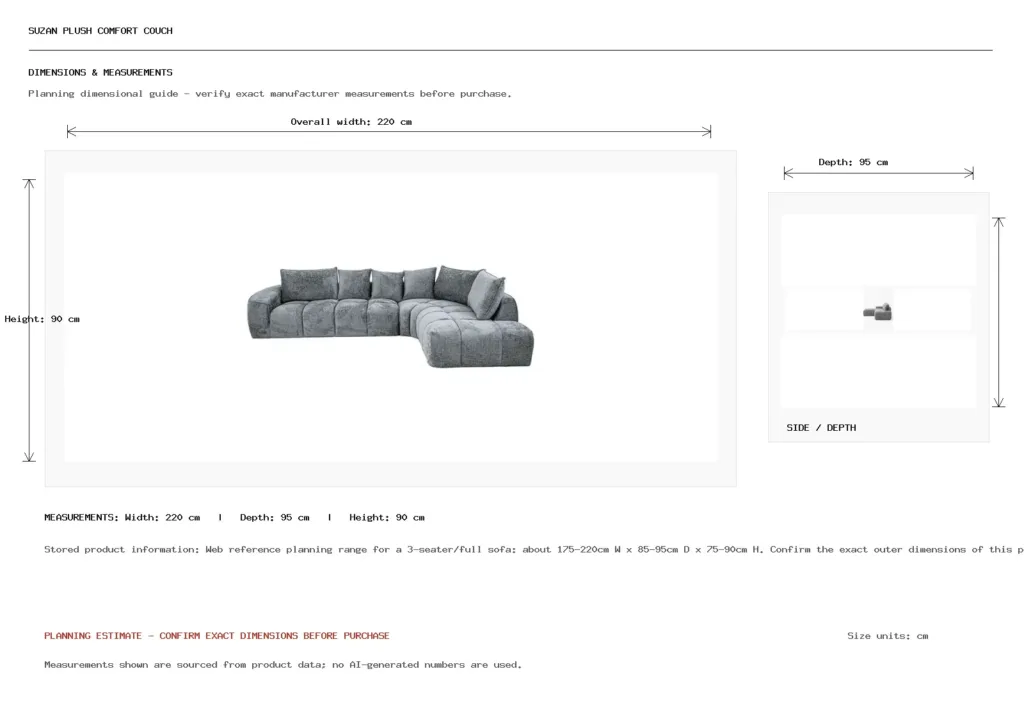Click the 'Measurements shown are sourced' note
This screenshot has height=717, width=1024.
pos(283,665)
